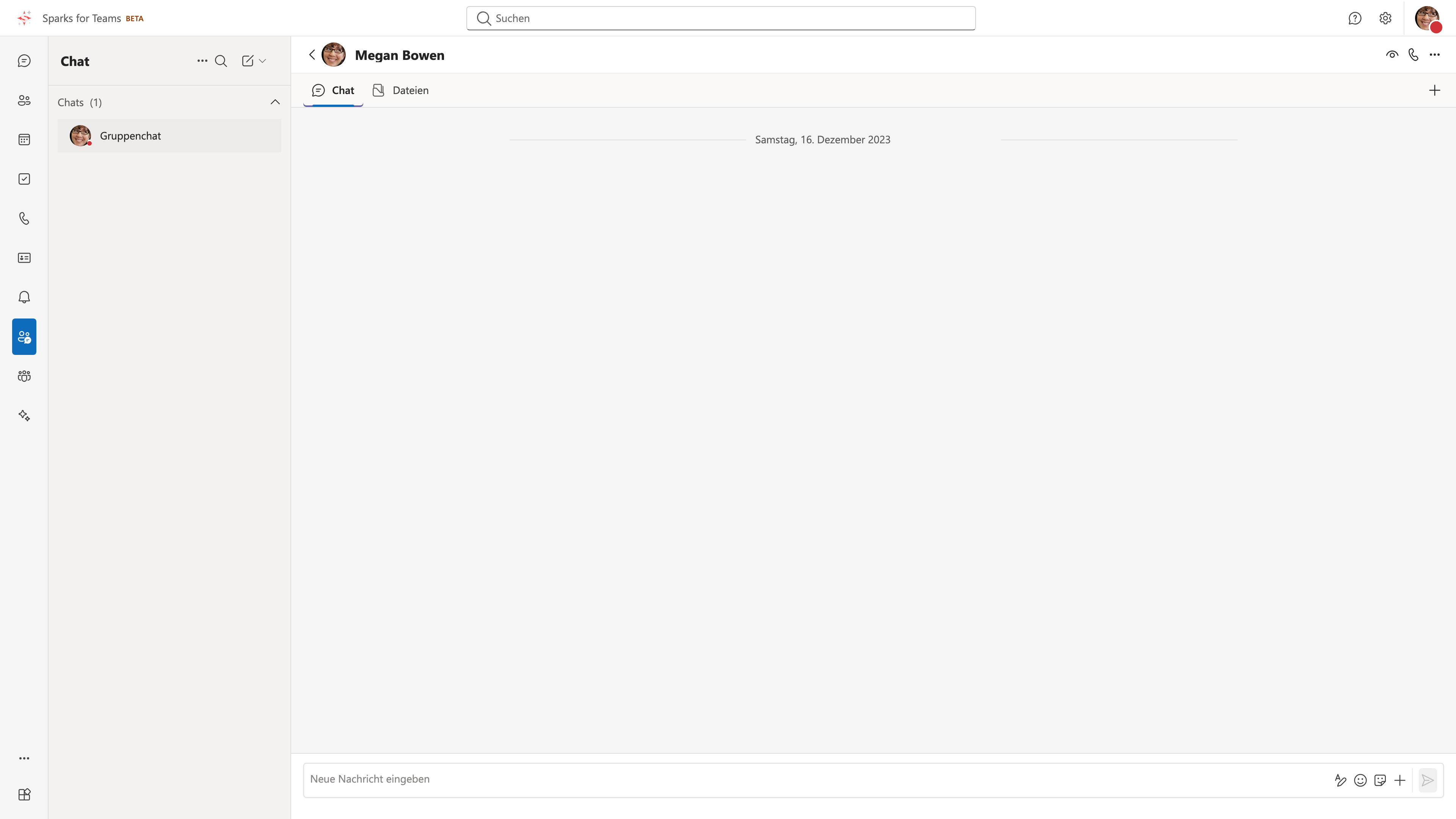Open the format text pen icon
This screenshot has height=819, width=1456.
pos(1341,781)
